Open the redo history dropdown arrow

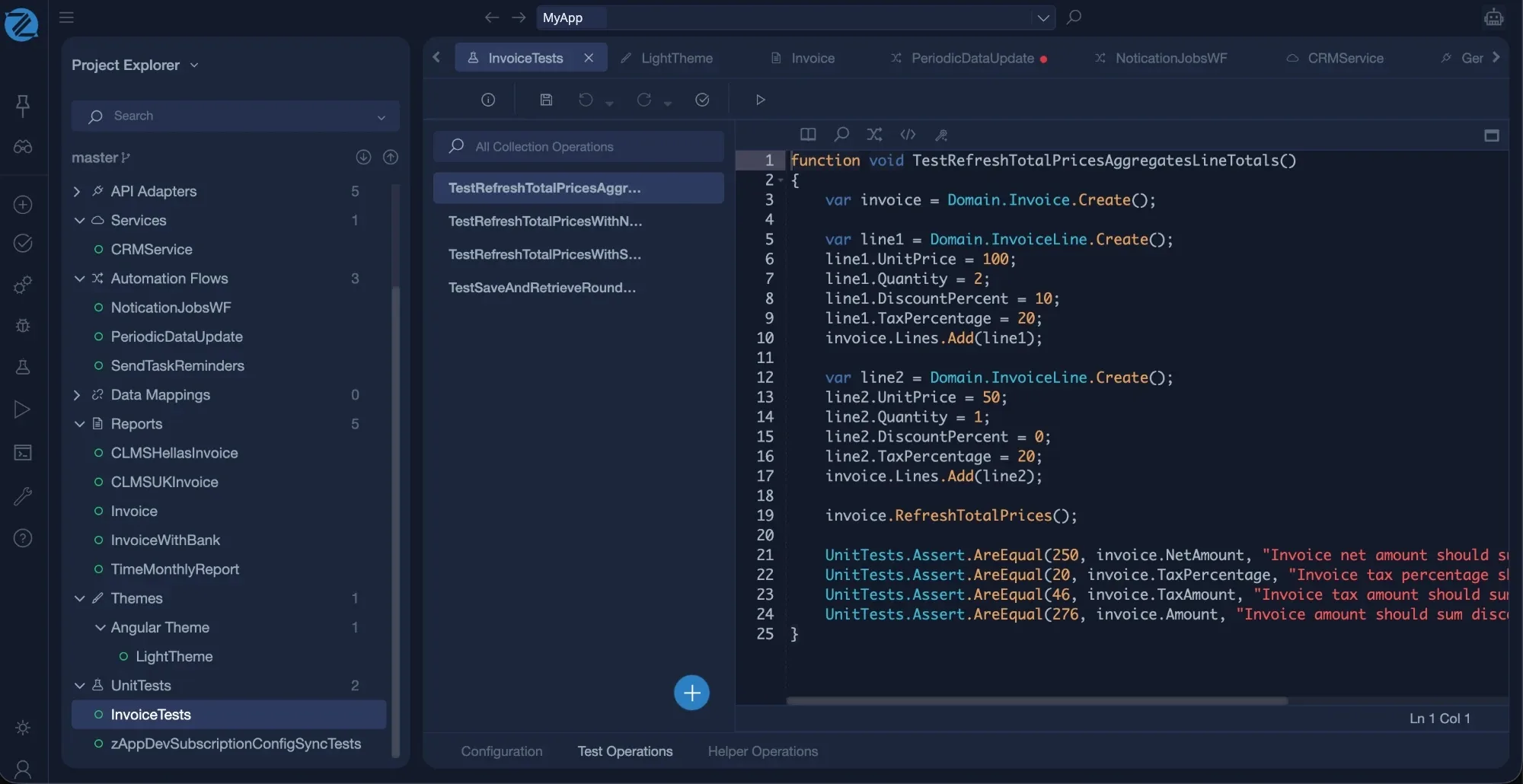(668, 104)
